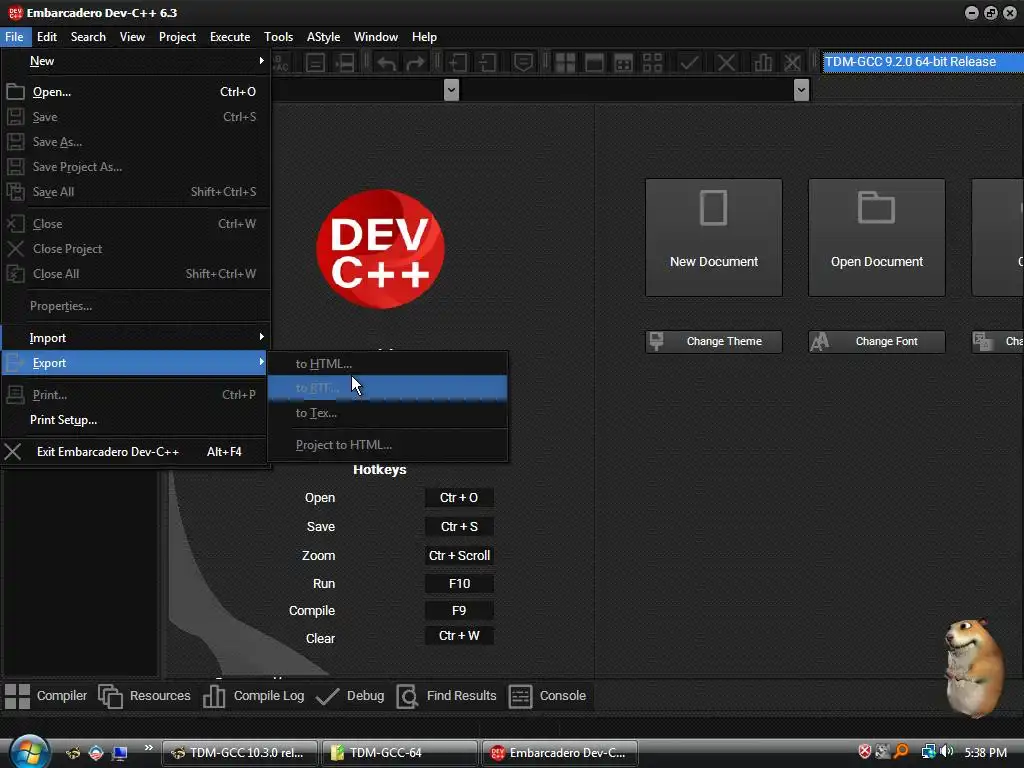1024x768 pixels.
Task: Click the 5:38 PM taskbar clock
Action: pos(985,752)
